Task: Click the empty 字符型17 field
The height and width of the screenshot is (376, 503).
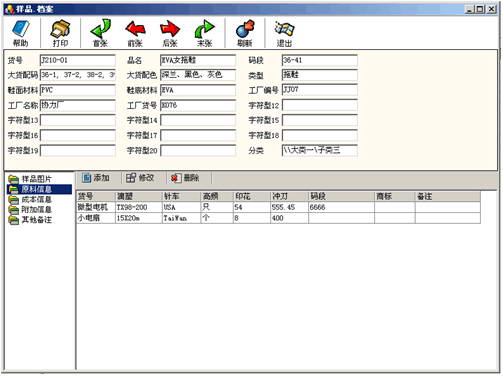Action: (x=198, y=135)
